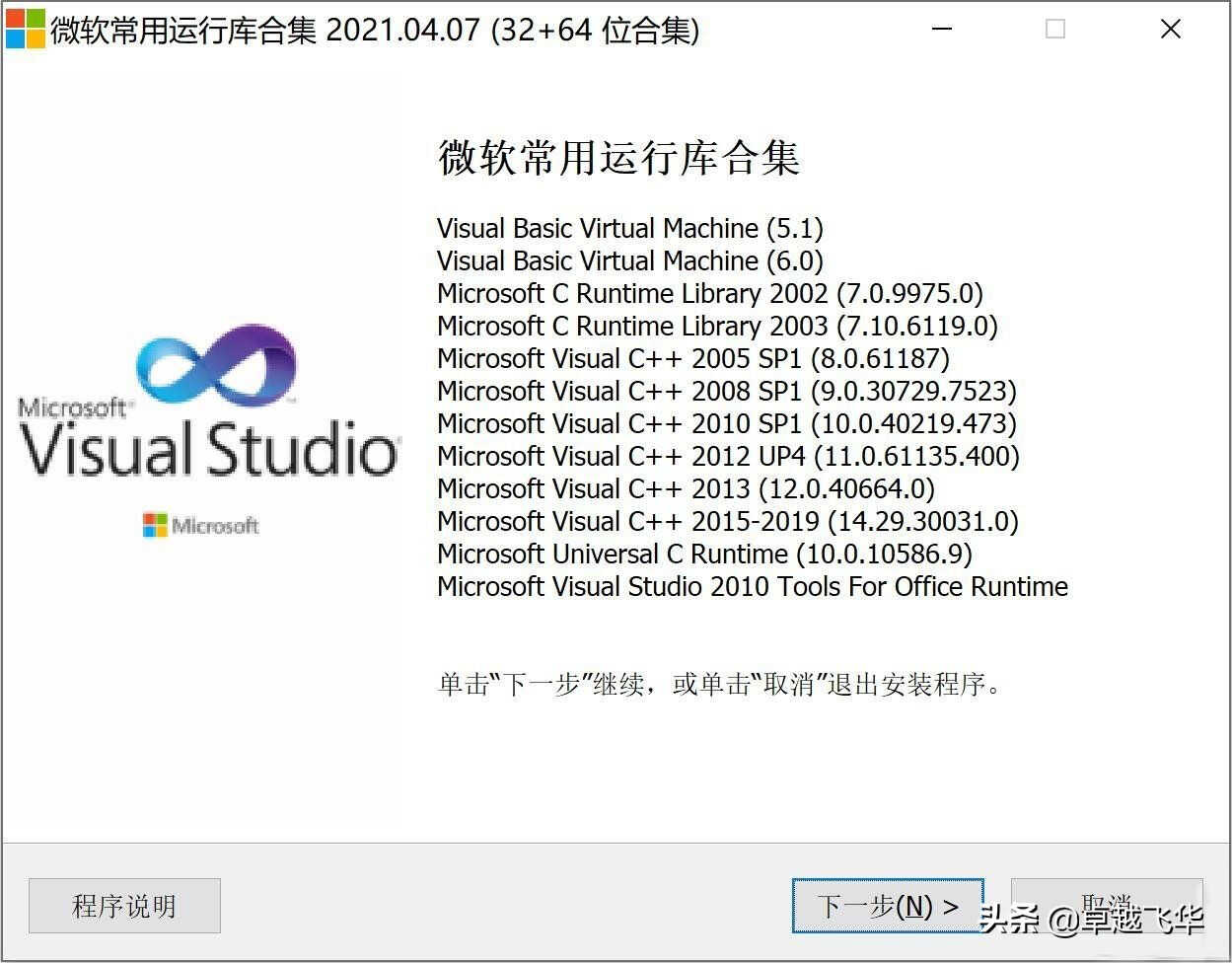Select text Visual Basic Virtual Machine (5.1)
This screenshot has width=1232, height=963.
(630, 229)
